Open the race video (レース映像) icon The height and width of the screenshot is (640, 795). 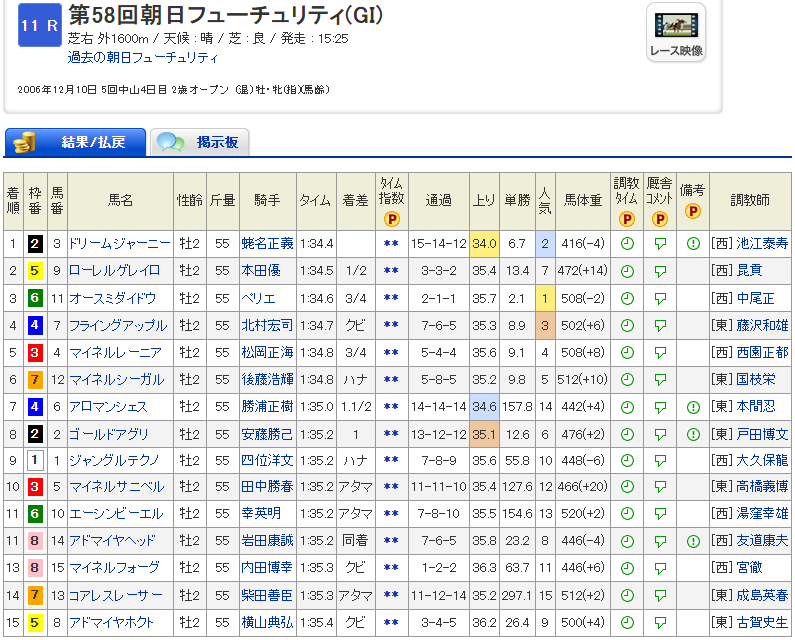point(676,32)
